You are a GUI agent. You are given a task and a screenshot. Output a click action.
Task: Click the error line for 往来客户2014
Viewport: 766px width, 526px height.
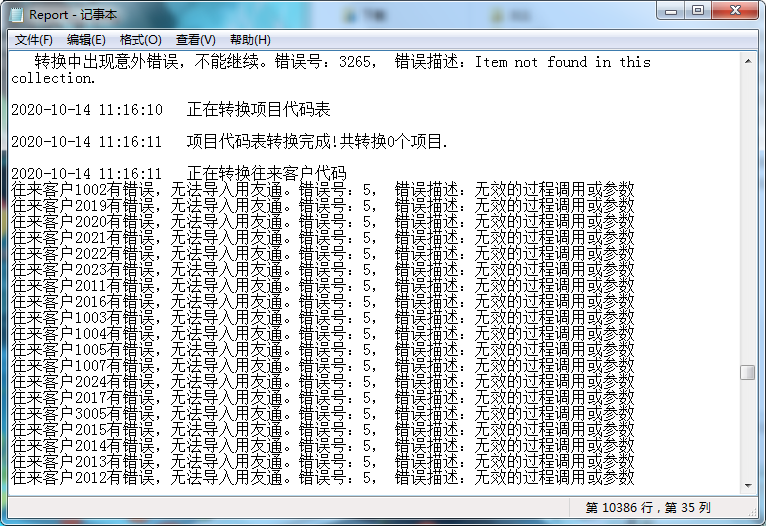click(322, 445)
